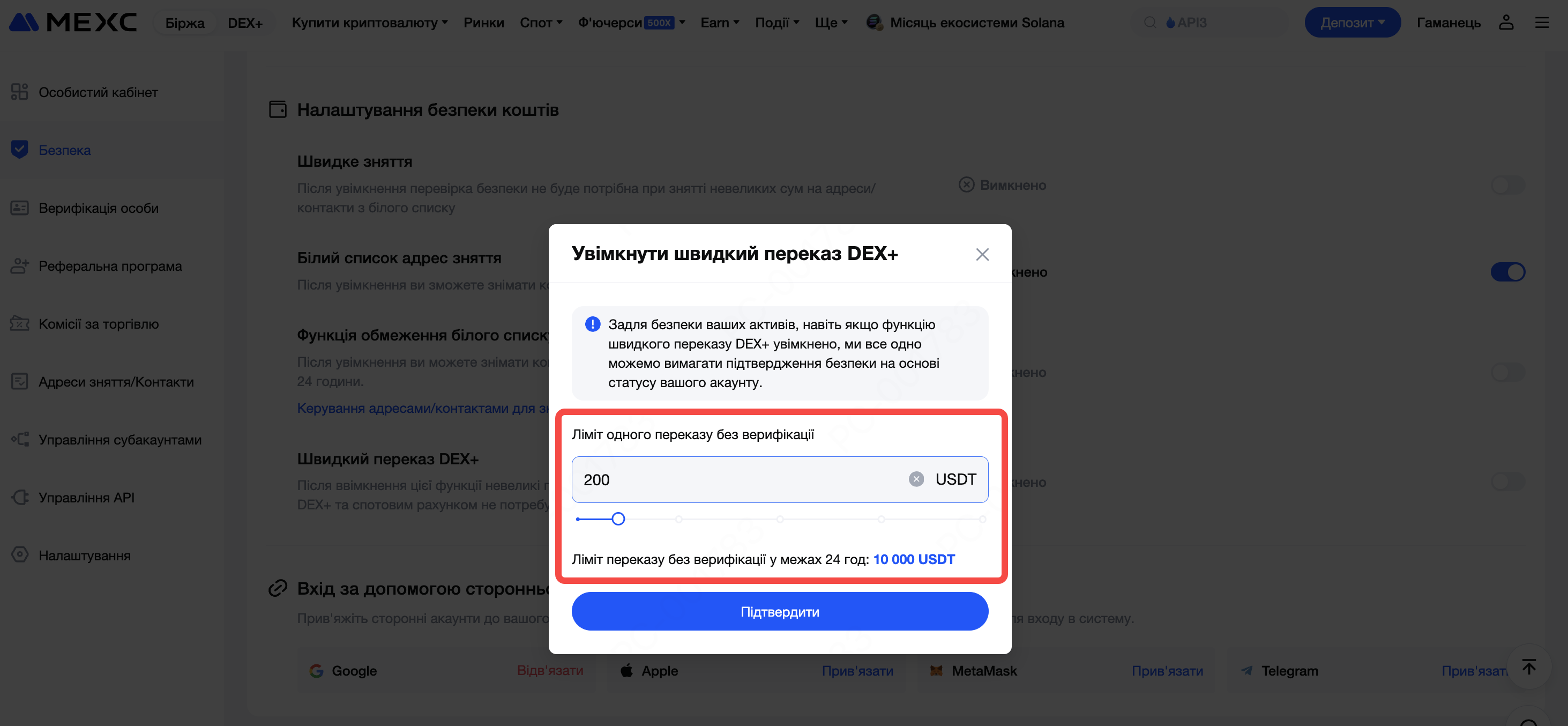1568x726 pixels.
Task: Expand the Earn menu
Action: (x=720, y=23)
